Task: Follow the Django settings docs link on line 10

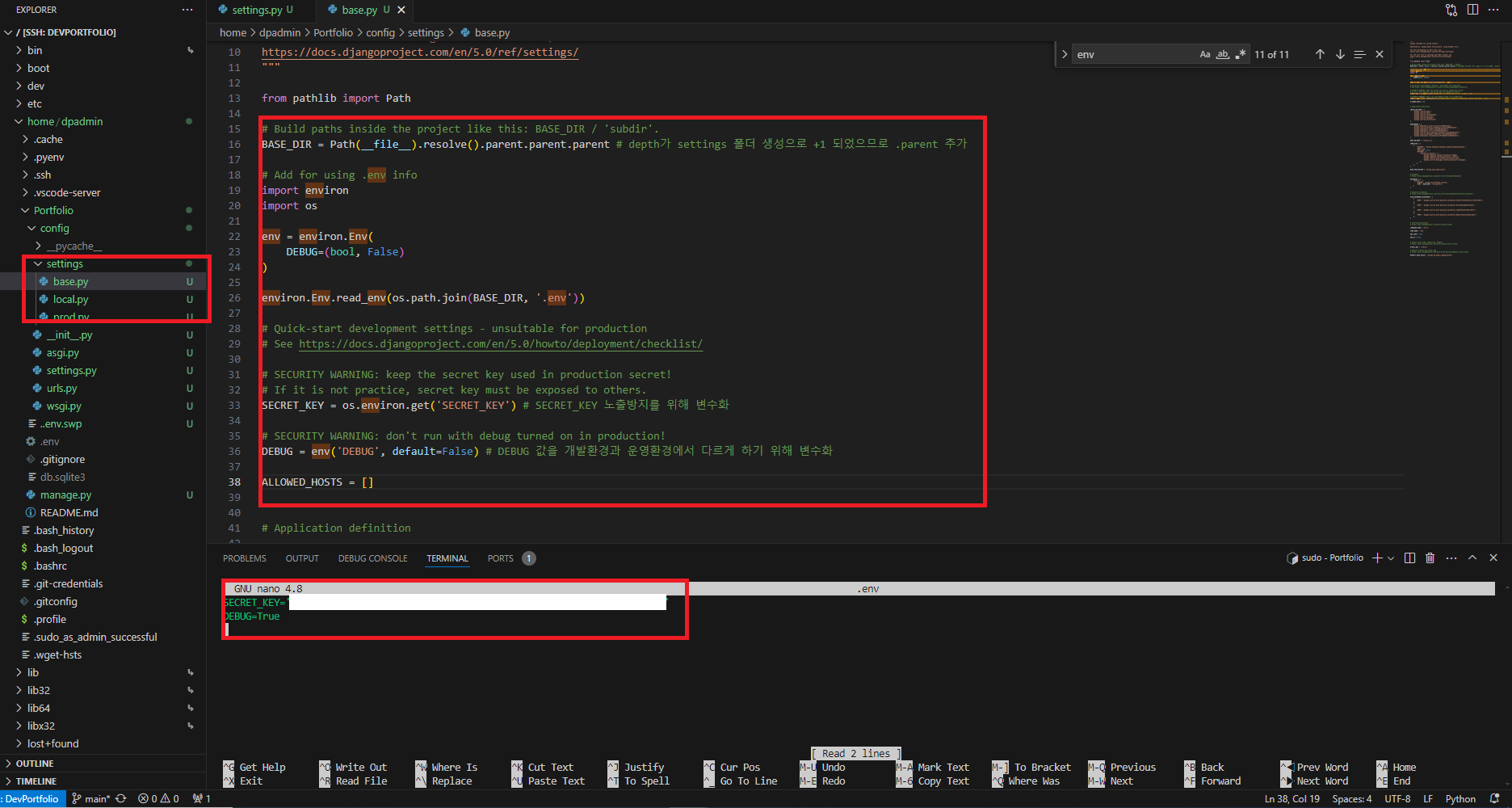Action: [x=420, y=52]
